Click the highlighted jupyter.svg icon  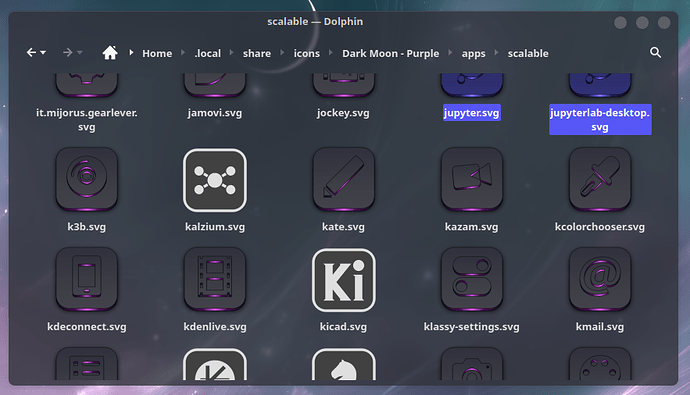[x=472, y=85]
